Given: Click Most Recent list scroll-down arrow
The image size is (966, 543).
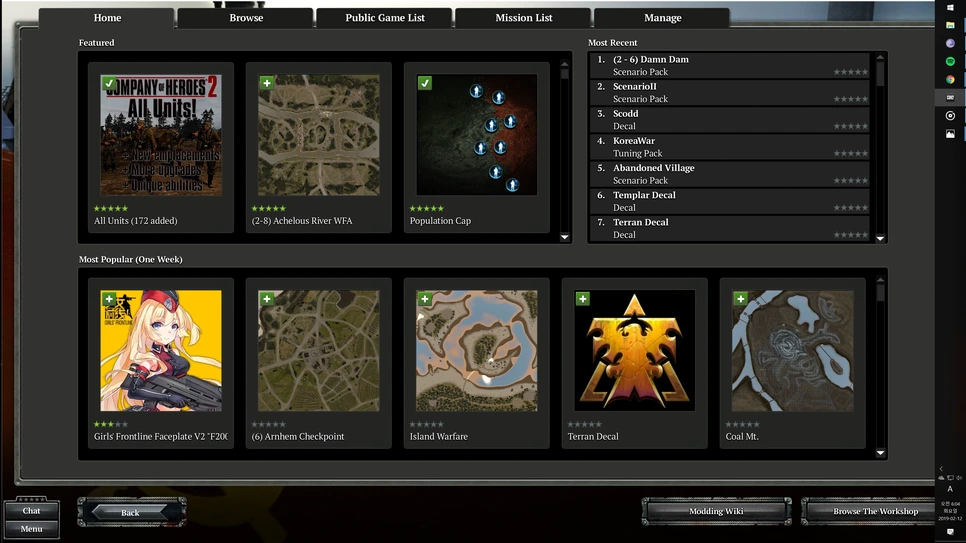Looking at the screenshot, I should click(880, 238).
